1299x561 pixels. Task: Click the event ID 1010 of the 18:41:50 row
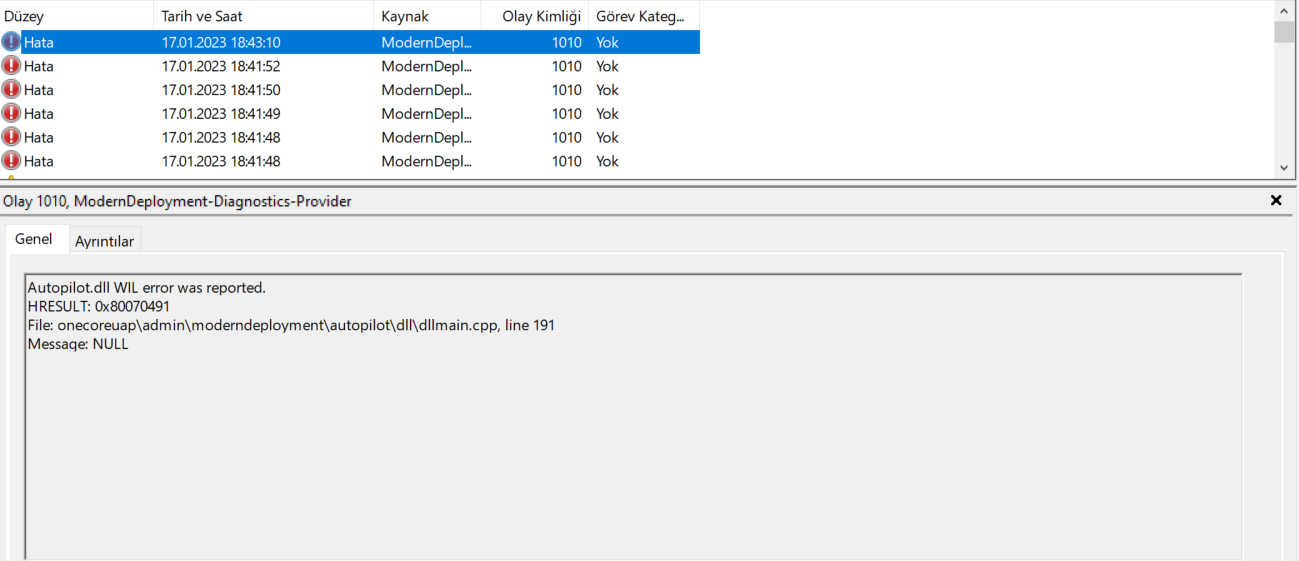pos(566,90)
